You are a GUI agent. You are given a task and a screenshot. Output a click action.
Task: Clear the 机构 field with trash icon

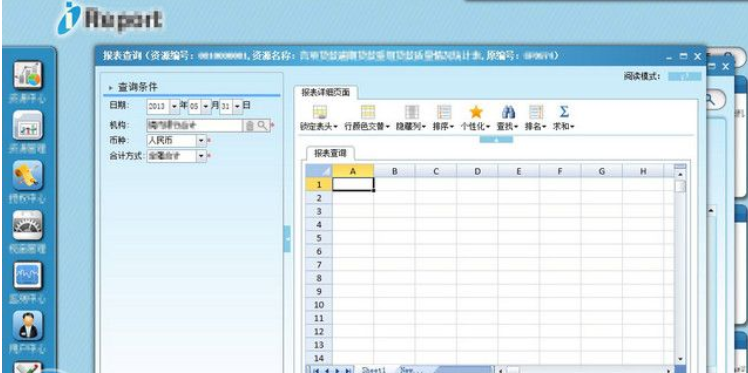pyautogui.click(x=249, y=125)
